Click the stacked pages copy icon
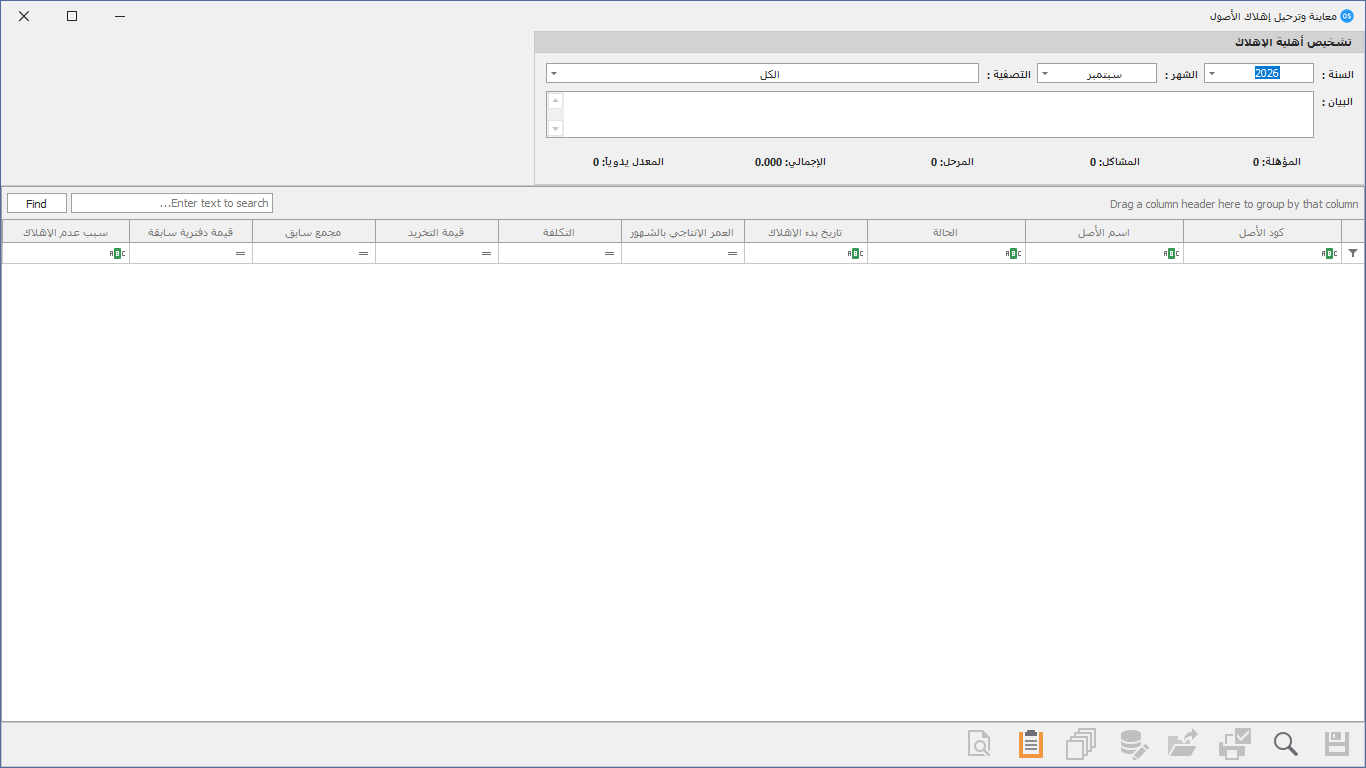The image size is (1366, 768). (x=1081, y=744)
